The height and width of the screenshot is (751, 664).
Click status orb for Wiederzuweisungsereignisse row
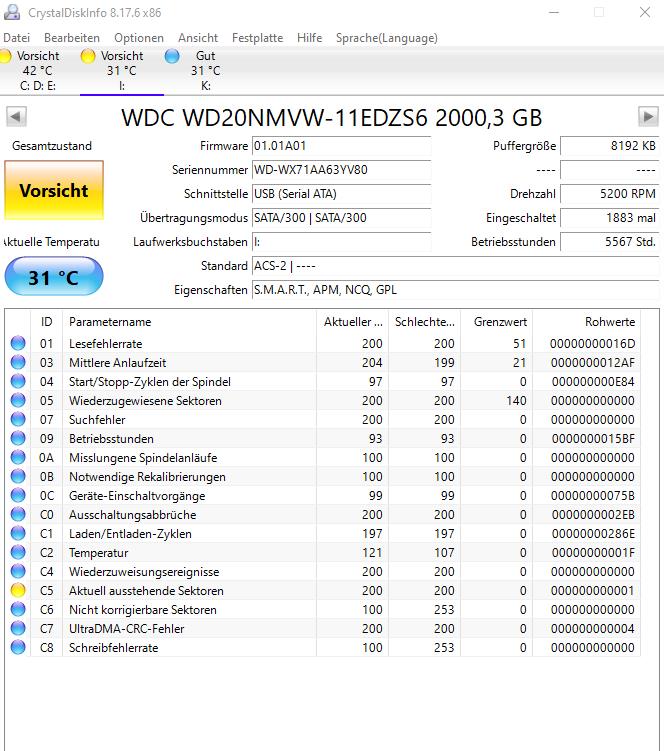pos(18,571)
